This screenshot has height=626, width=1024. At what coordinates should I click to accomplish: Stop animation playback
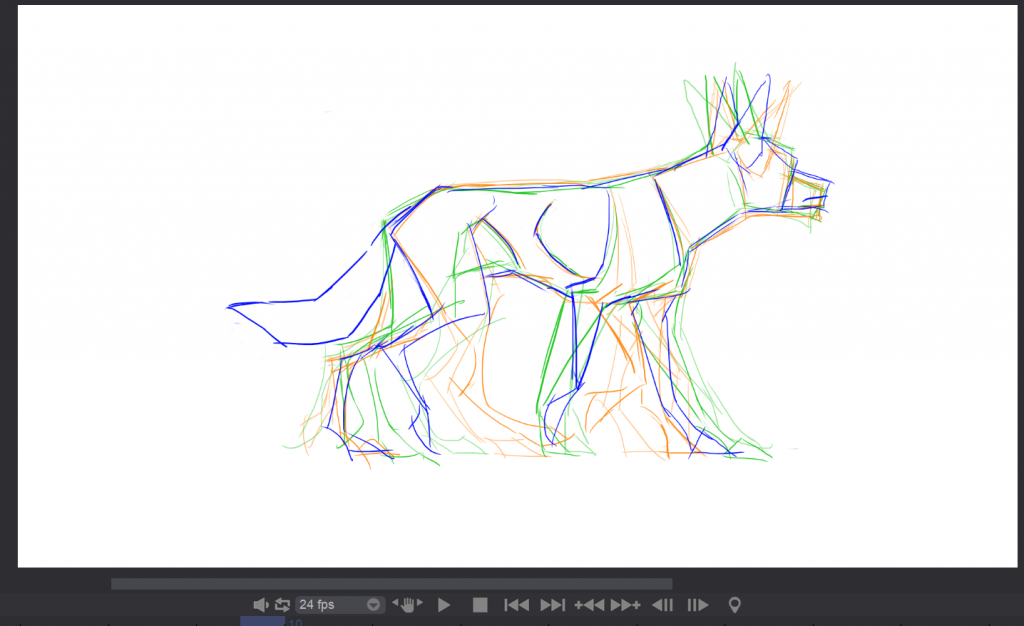480,605
